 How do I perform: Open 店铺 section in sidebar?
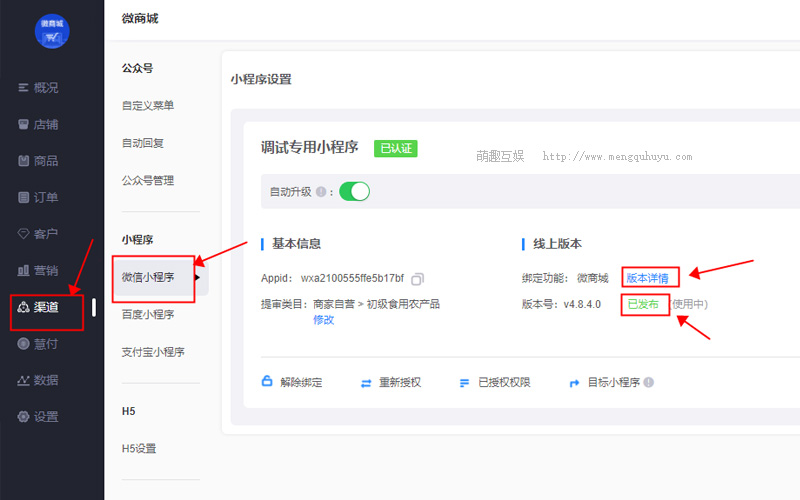coord(46,124)
